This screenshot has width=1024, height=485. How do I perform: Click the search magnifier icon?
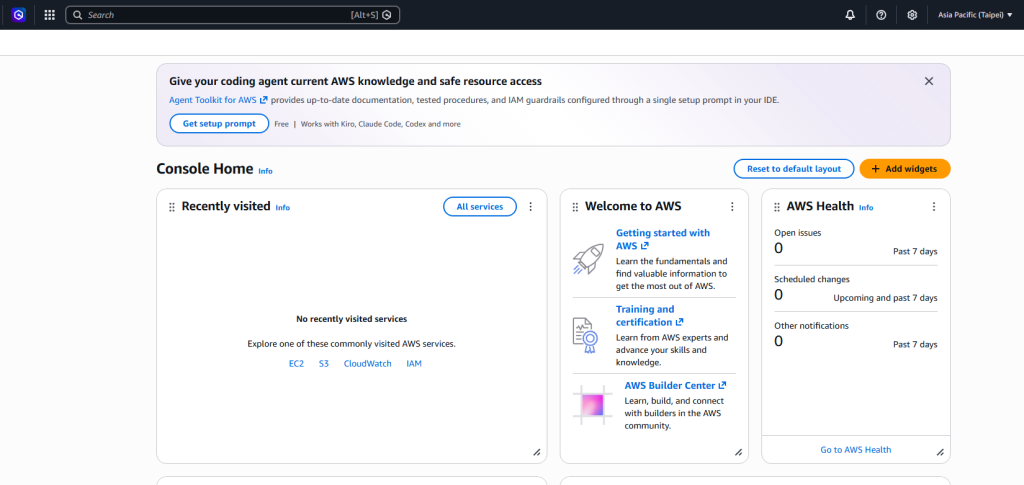[78, 15]
